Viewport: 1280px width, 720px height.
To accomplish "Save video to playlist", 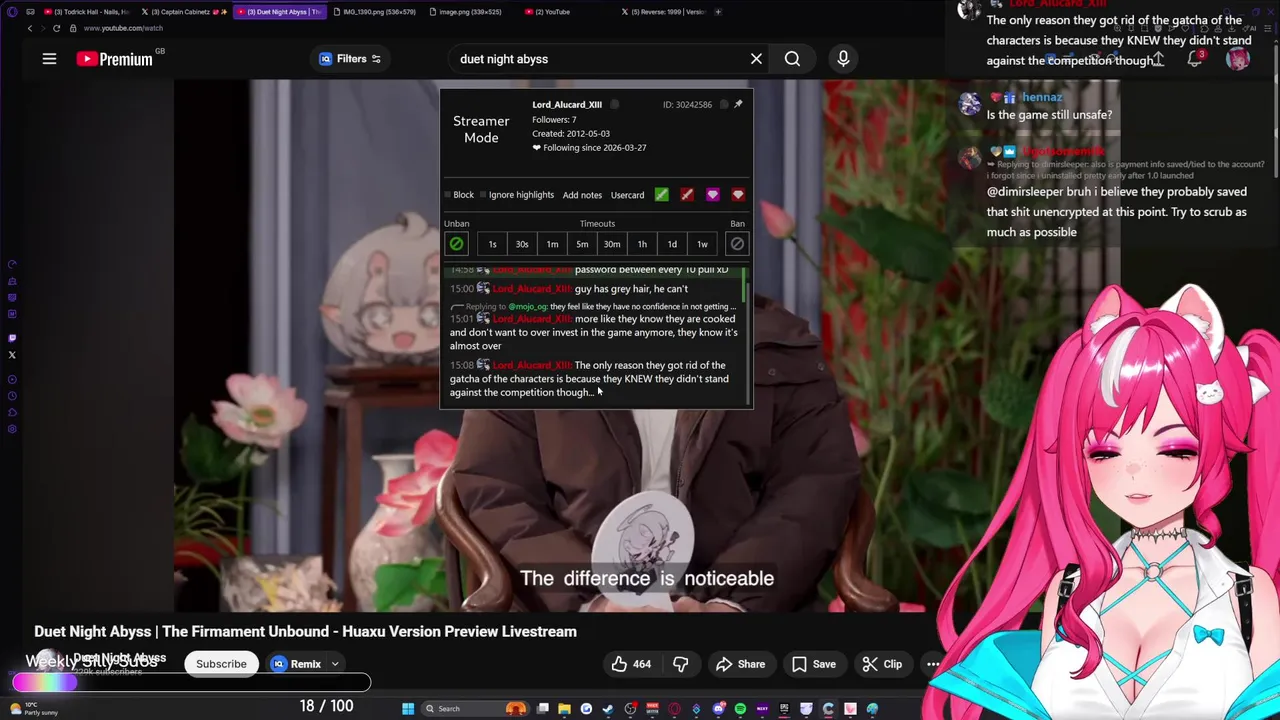I will coord(813,664).
